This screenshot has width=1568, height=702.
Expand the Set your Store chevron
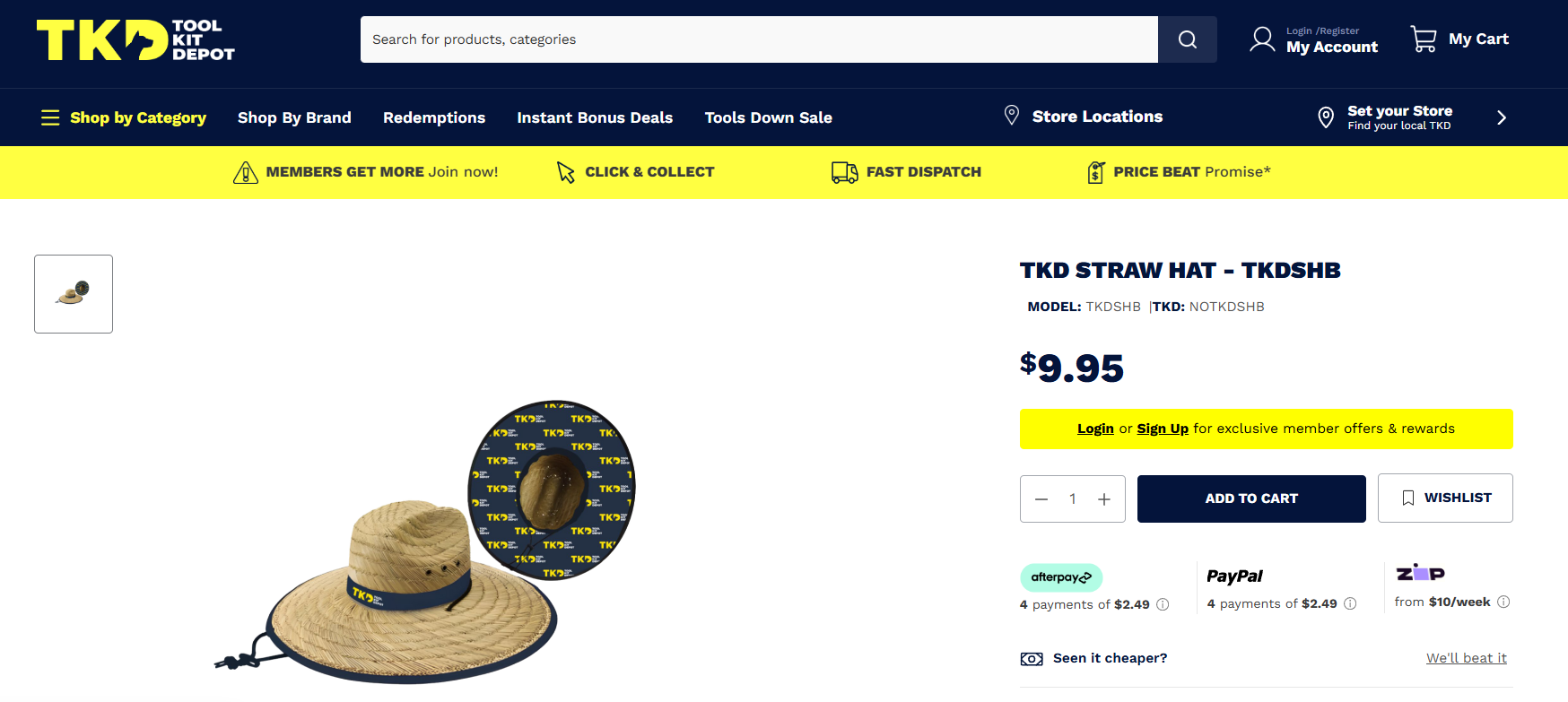[1502, 117]
